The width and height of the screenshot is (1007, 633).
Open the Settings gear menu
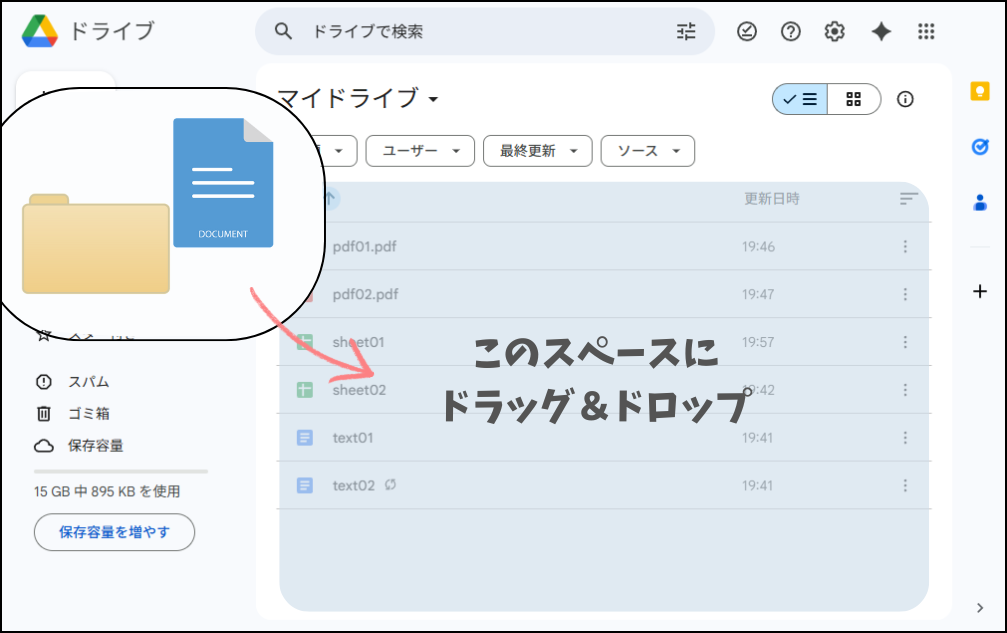pyautogui.click(x=834, y=31)
